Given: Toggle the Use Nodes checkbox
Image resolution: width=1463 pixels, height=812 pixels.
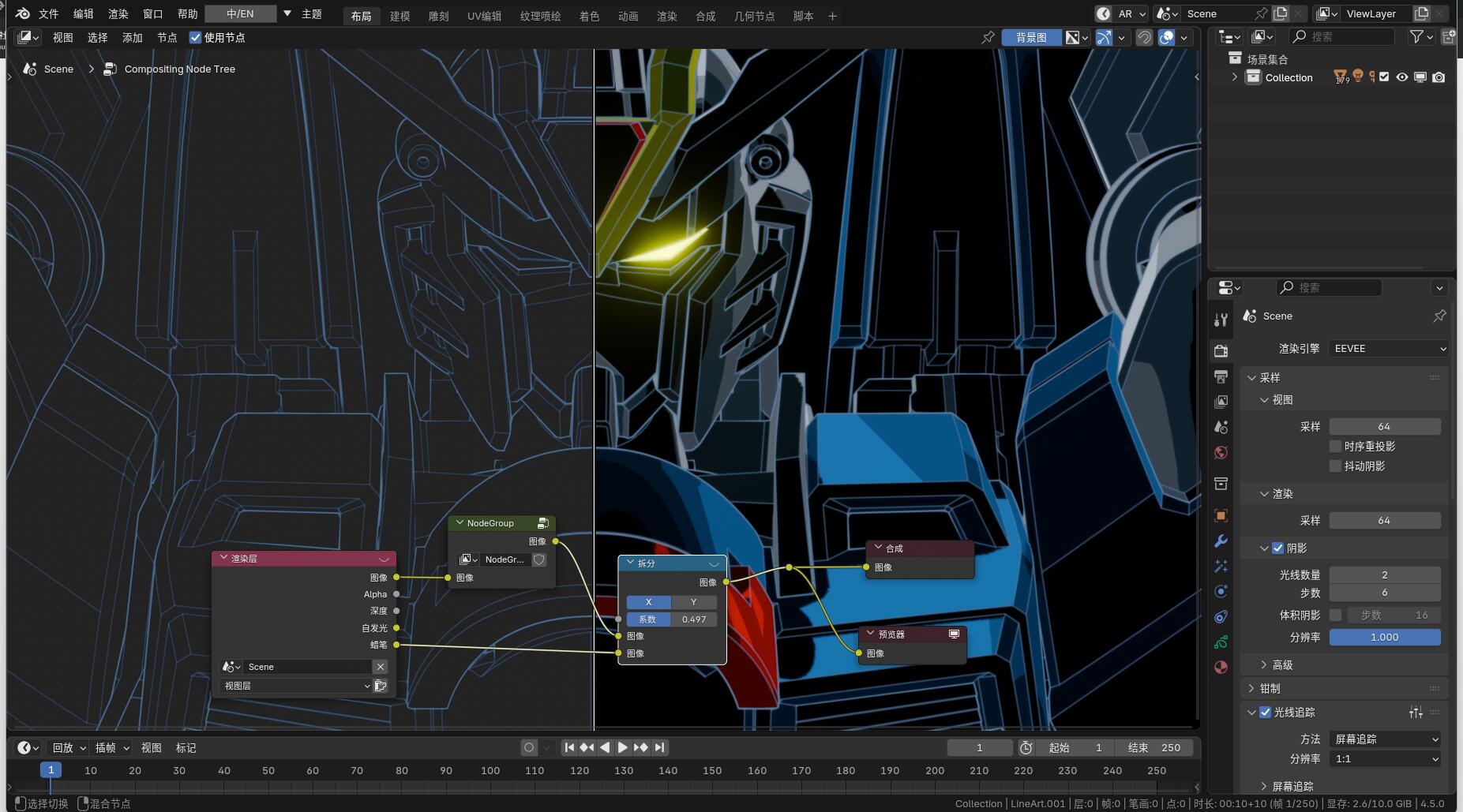Looking at the screenshot, I should click(195, 37).
